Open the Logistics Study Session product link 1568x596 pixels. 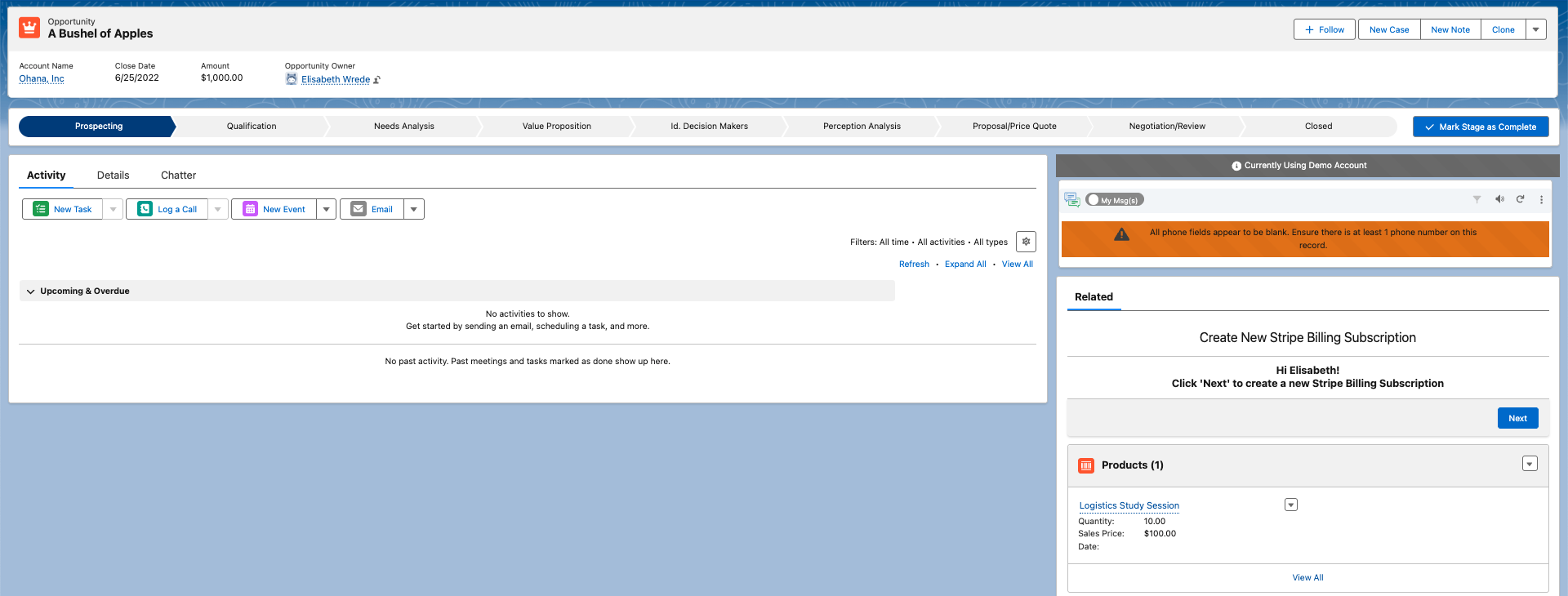pos(1129,506)
